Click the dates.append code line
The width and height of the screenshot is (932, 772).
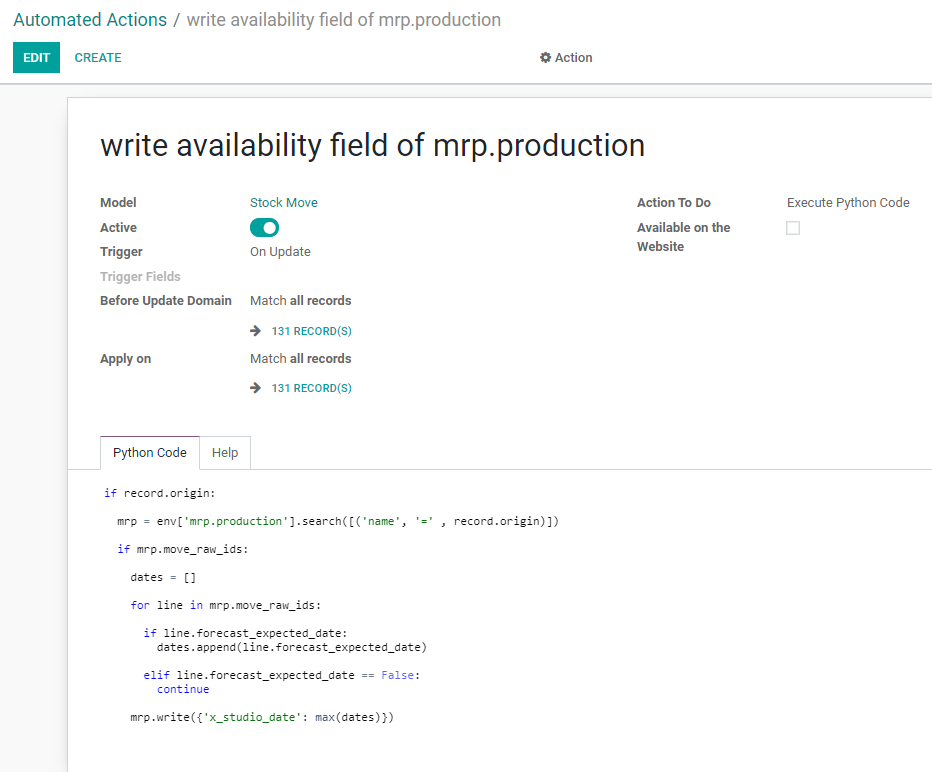291,647
